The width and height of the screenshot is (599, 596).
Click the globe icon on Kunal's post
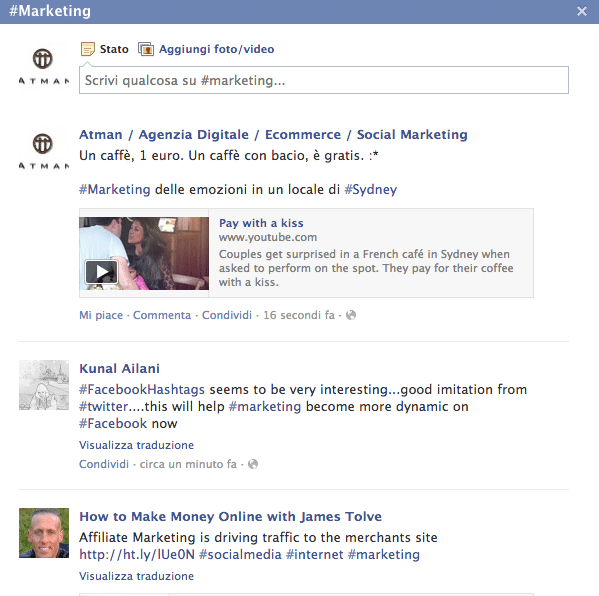[x=253, y=464]
